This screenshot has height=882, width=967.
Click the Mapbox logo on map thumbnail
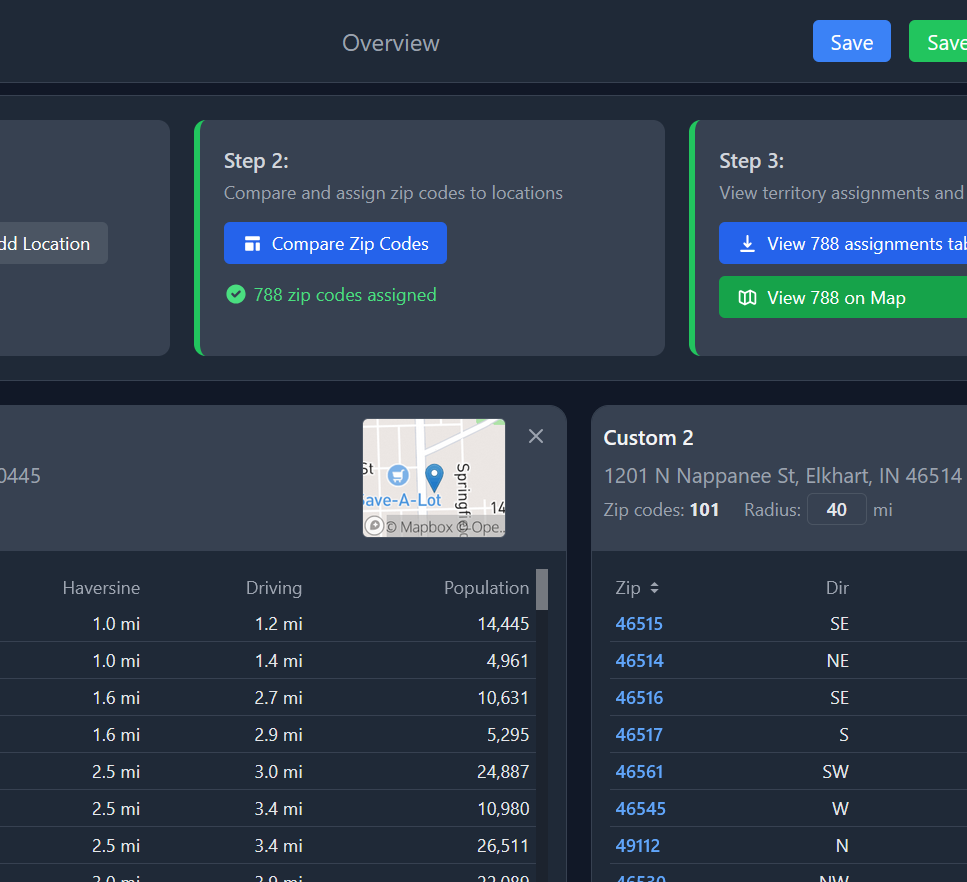(374, 526)
